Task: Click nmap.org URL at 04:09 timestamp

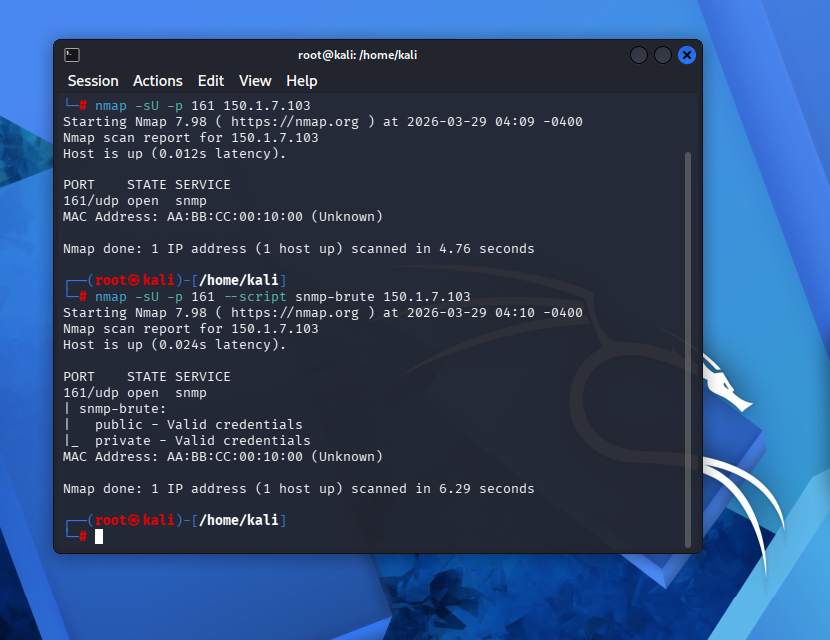Action: point(294,122)
